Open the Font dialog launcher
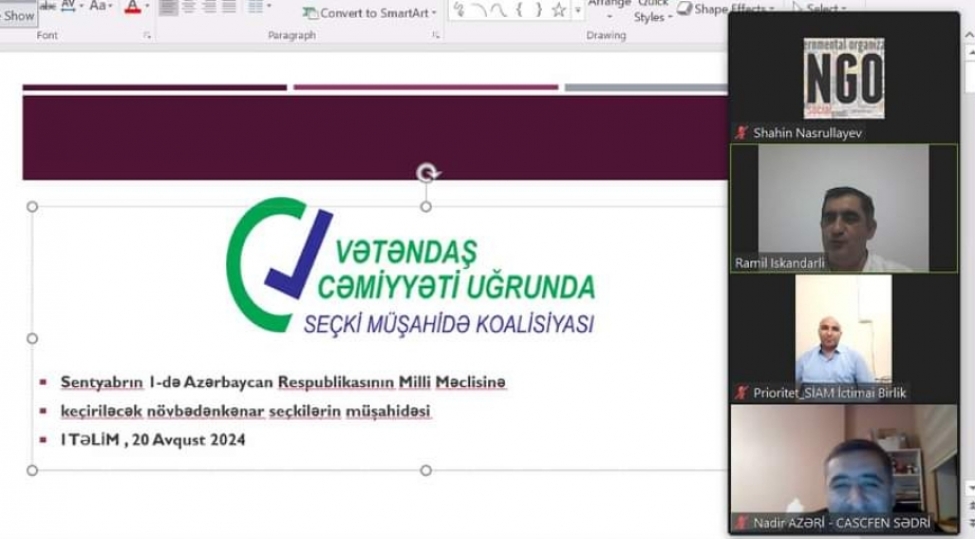Screen dimensions: 975x540 click(147, 35)
